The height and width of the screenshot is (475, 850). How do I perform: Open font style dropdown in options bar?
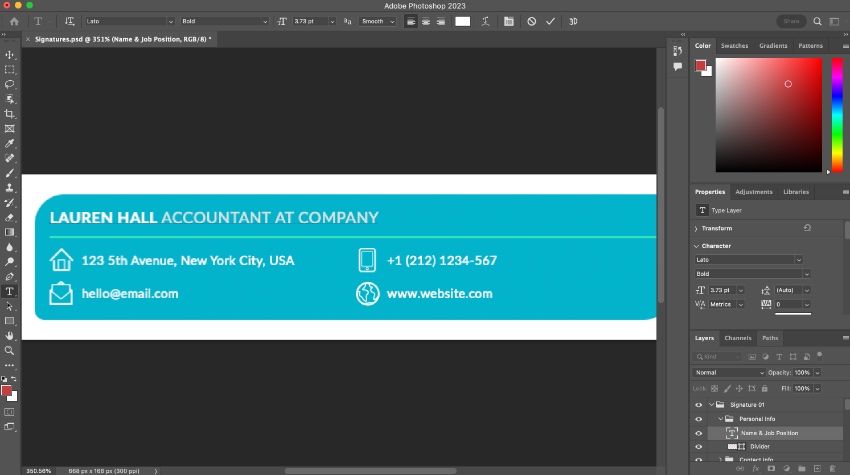click(265, 21)
